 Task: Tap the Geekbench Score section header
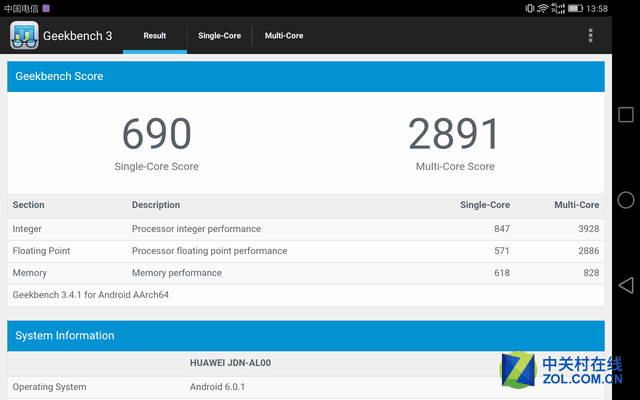(306, 76)
